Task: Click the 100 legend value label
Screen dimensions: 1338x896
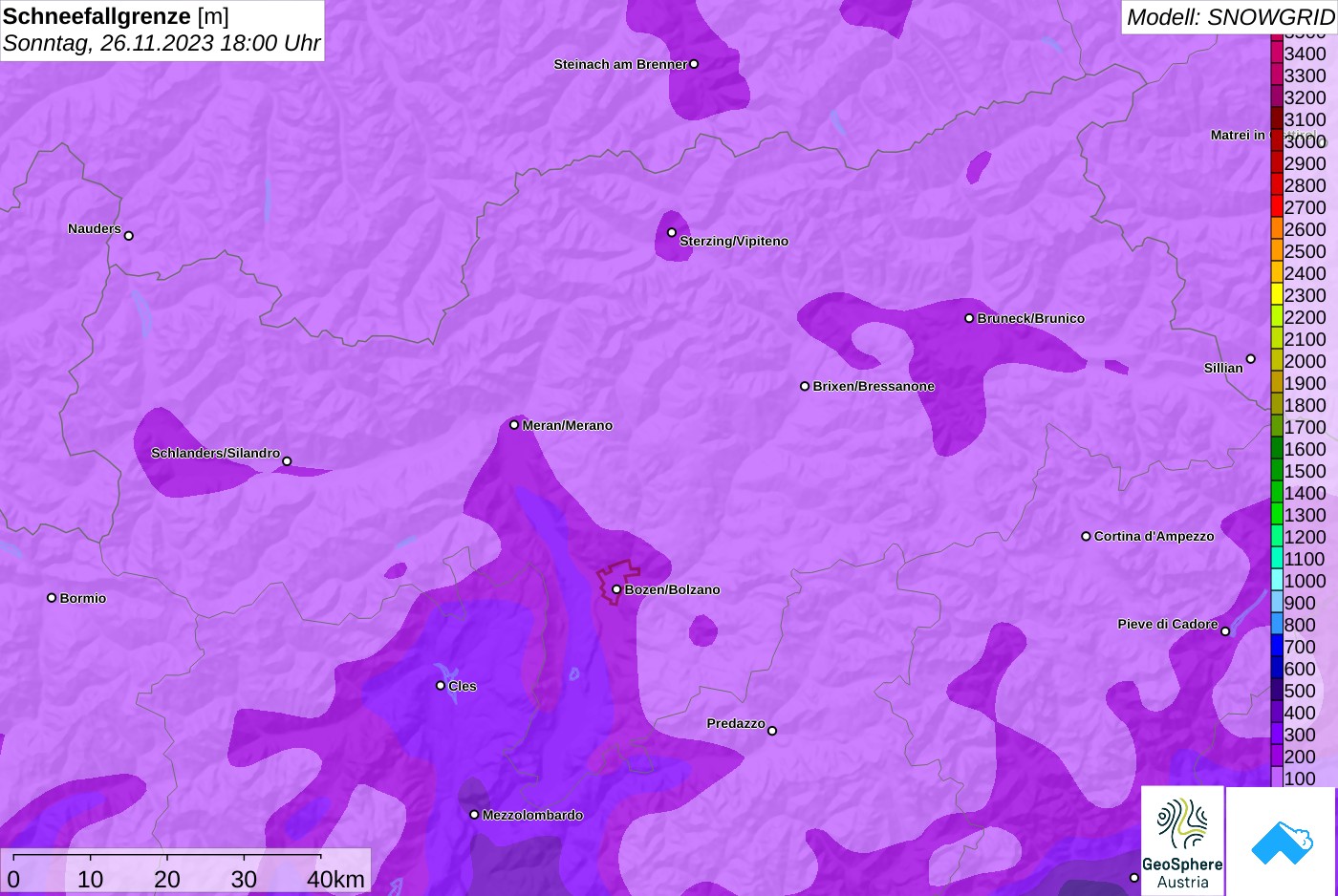Action: point(1300,779)
